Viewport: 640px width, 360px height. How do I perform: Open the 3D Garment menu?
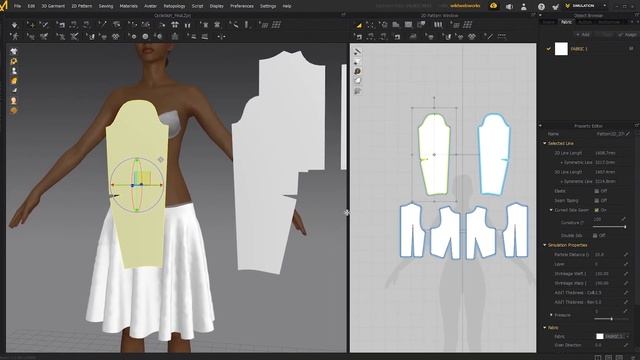[x=53, y=6]
